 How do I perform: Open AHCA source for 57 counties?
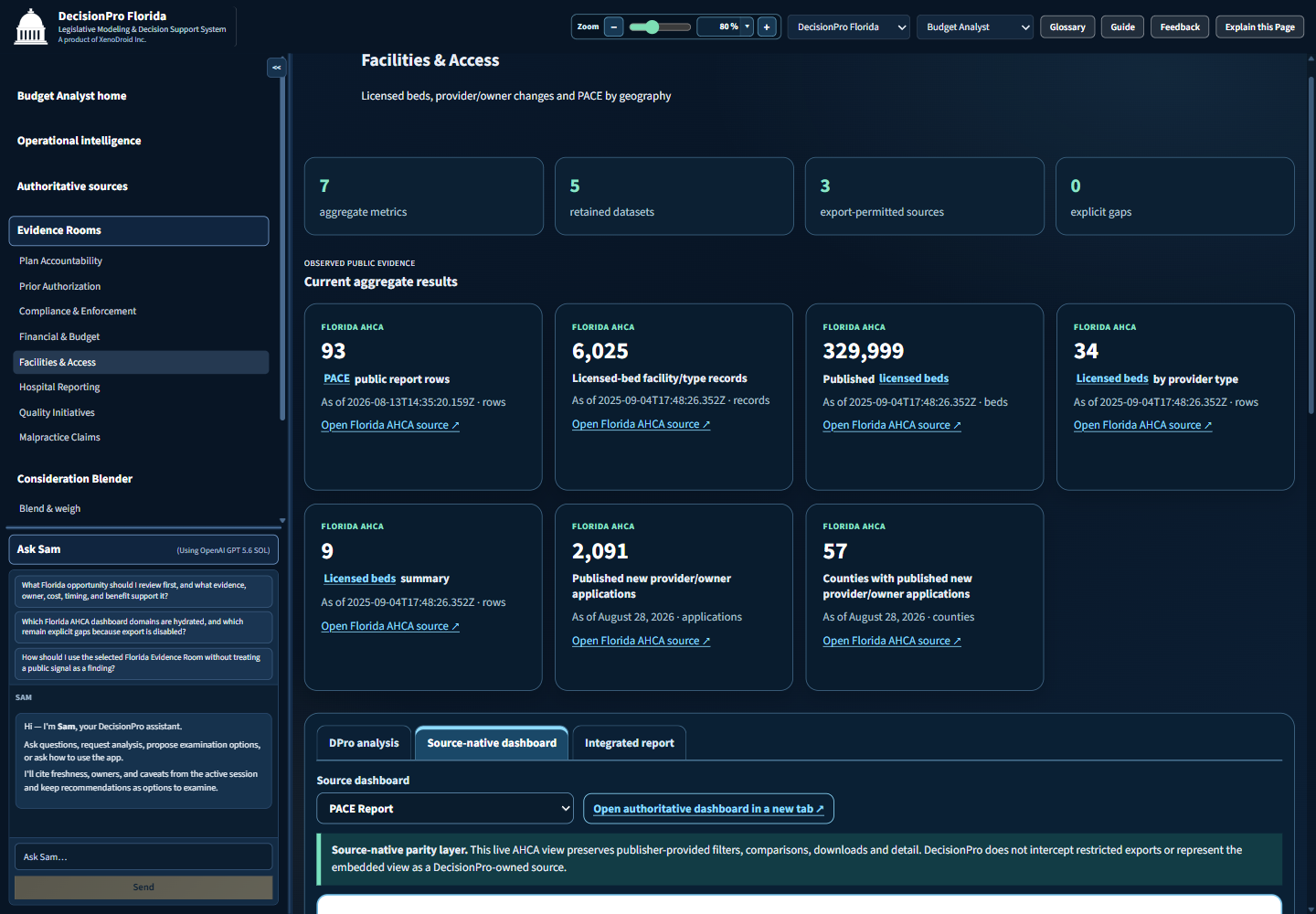coord(892,641)
